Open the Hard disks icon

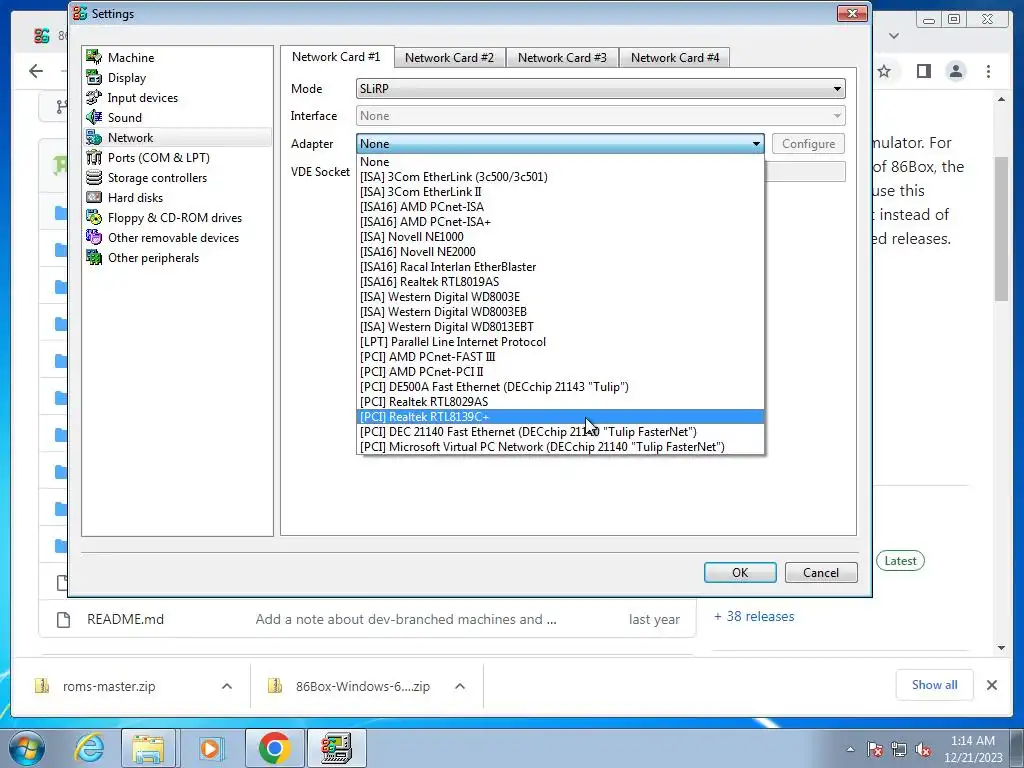94,198
